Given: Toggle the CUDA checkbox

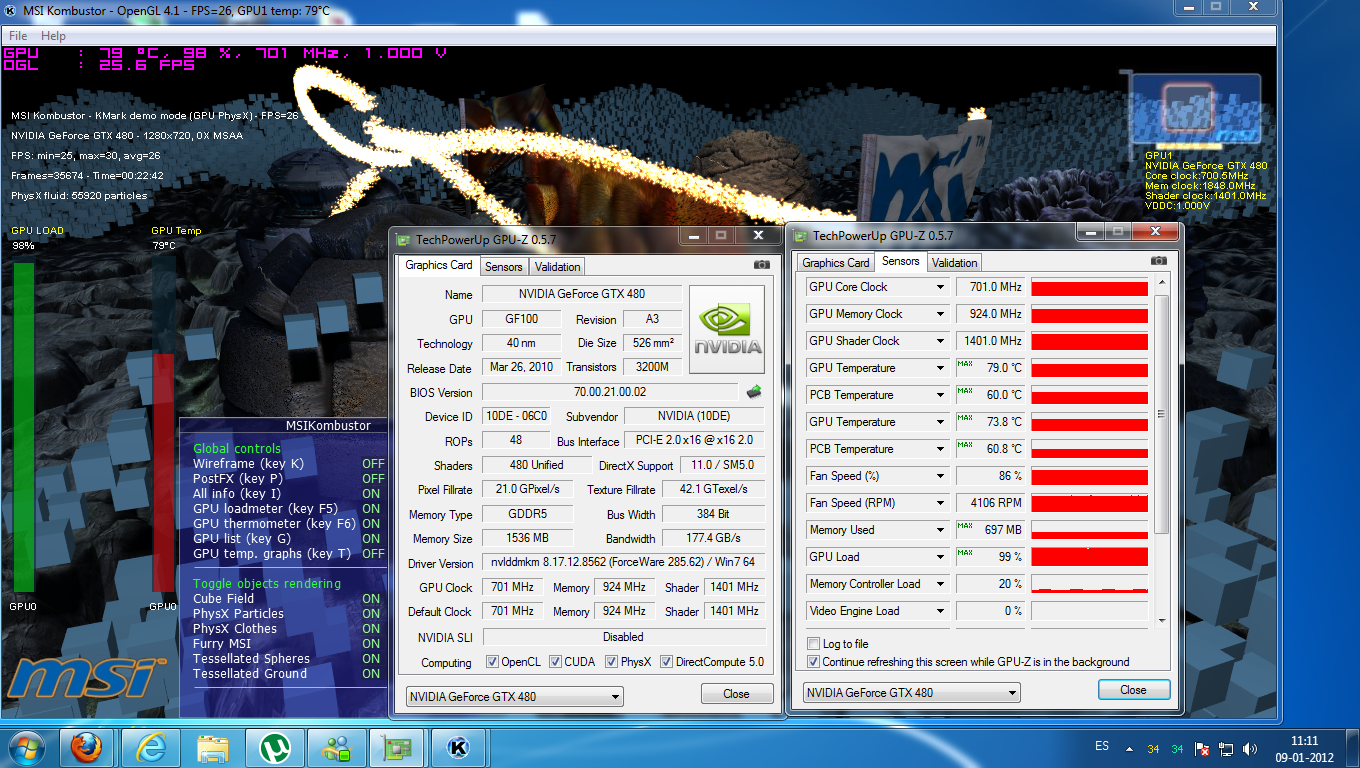Looking at the screenshot, I should point(555,662).
